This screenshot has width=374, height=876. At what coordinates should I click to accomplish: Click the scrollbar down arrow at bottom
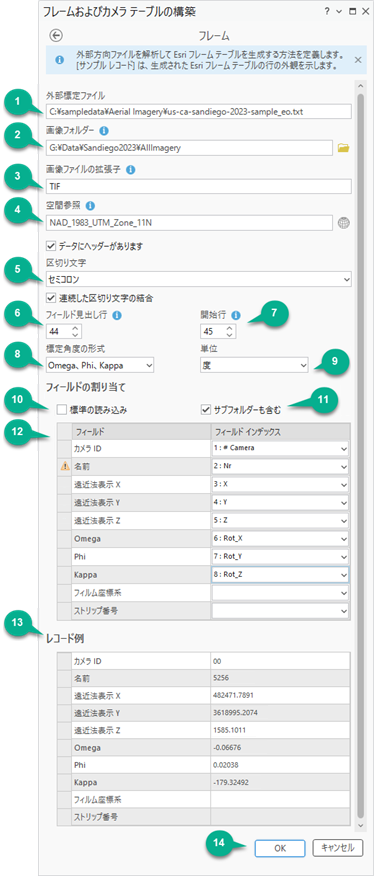pos(360,825)
